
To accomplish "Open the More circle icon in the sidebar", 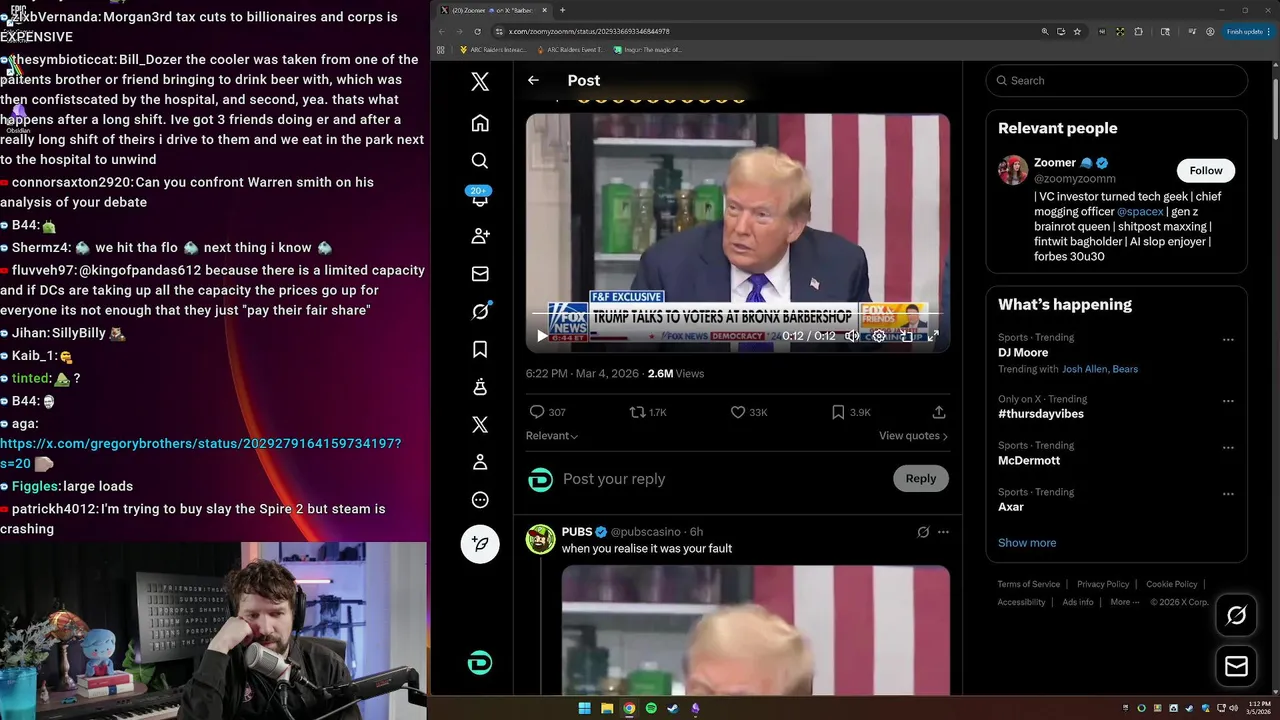I will 480,500.
